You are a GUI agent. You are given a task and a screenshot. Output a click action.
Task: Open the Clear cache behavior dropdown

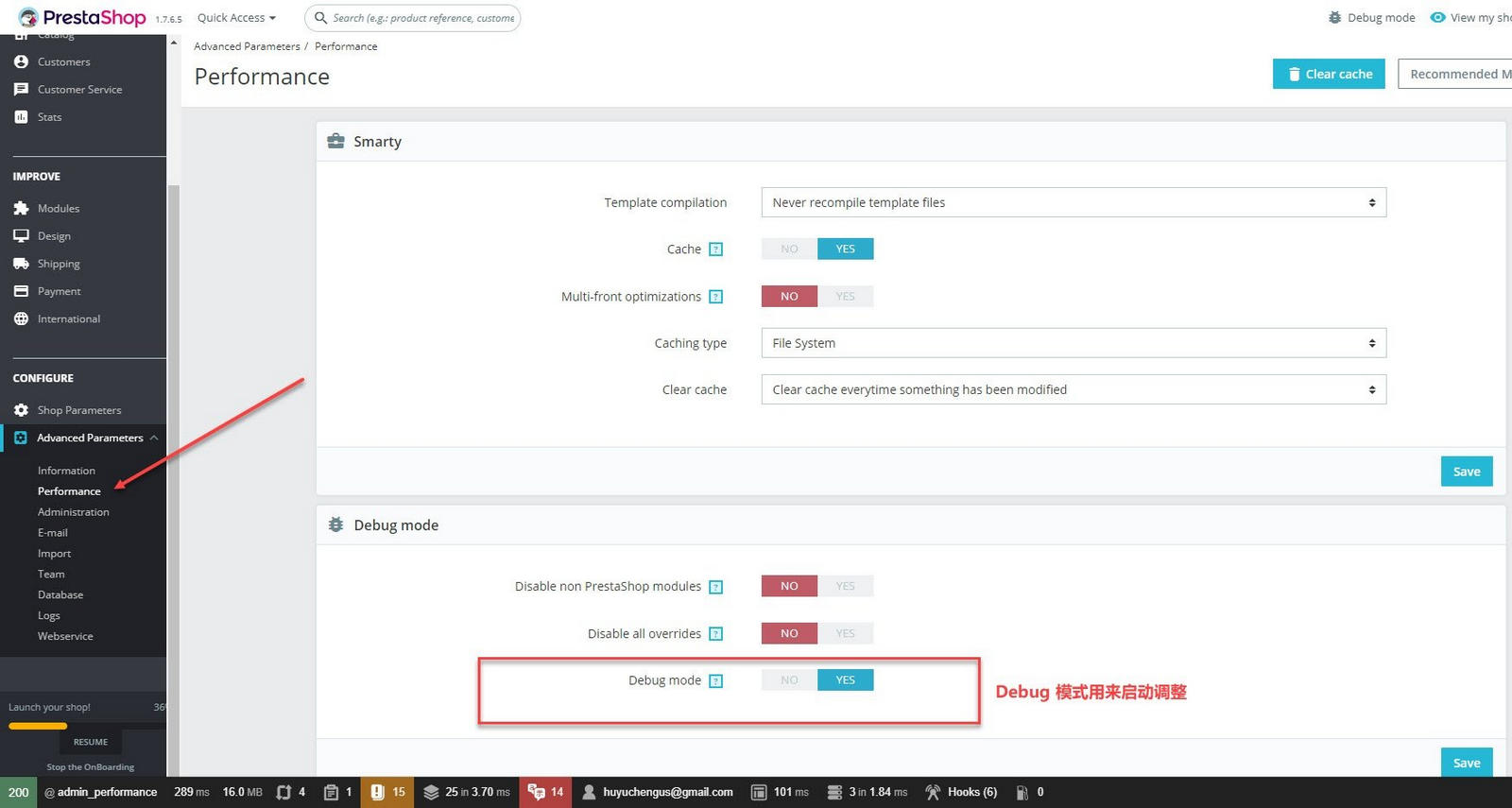(1074, 389)
